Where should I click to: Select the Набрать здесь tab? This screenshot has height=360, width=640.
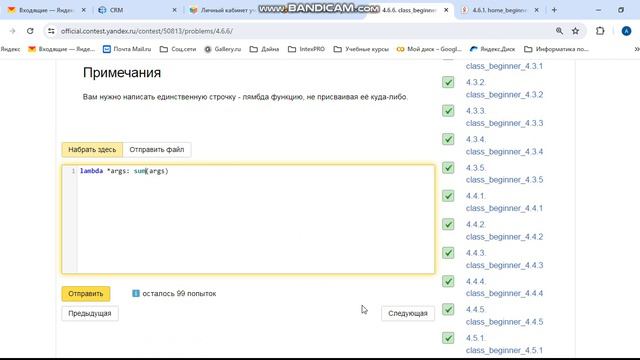tap(92, 150)
